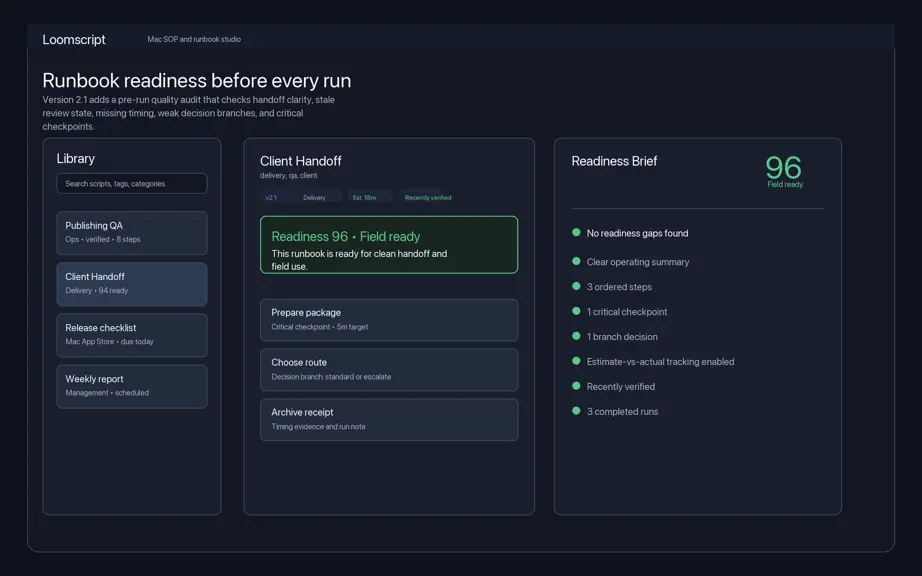Image resolution: width=922 pixels, height=576 pixels.
Task: Click the Library heading
Action: [x=75, y=159]
